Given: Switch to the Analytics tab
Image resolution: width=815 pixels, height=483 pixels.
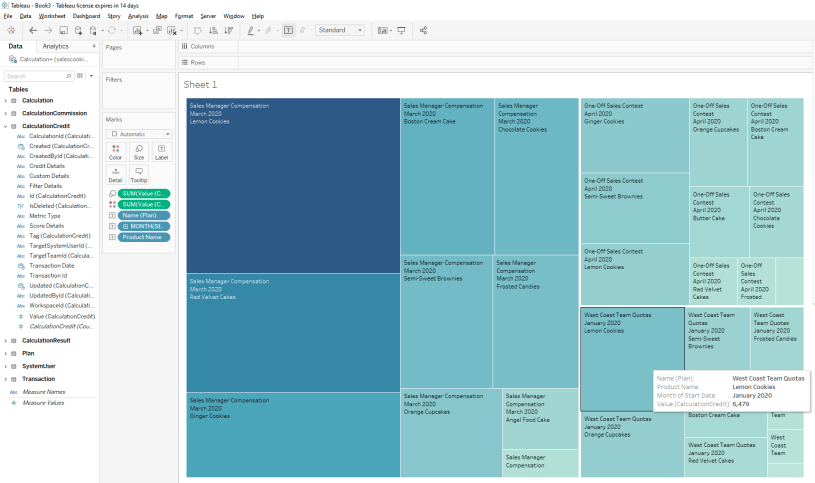Looking at the screenshot, I should click(x=56, y=46).
